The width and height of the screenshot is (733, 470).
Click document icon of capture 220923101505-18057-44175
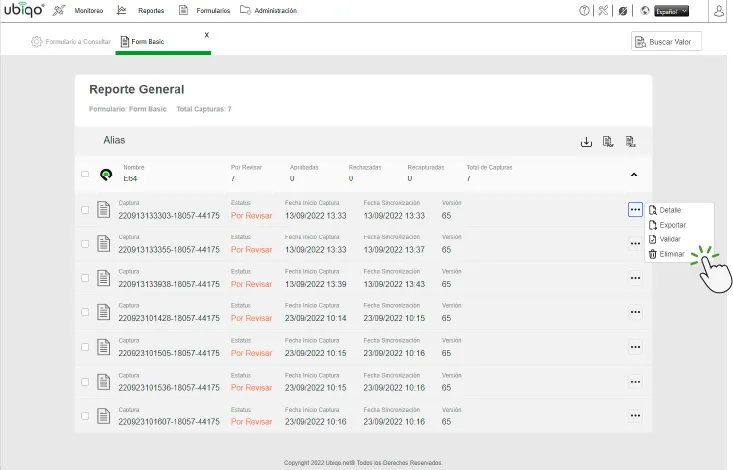[104, 347]
